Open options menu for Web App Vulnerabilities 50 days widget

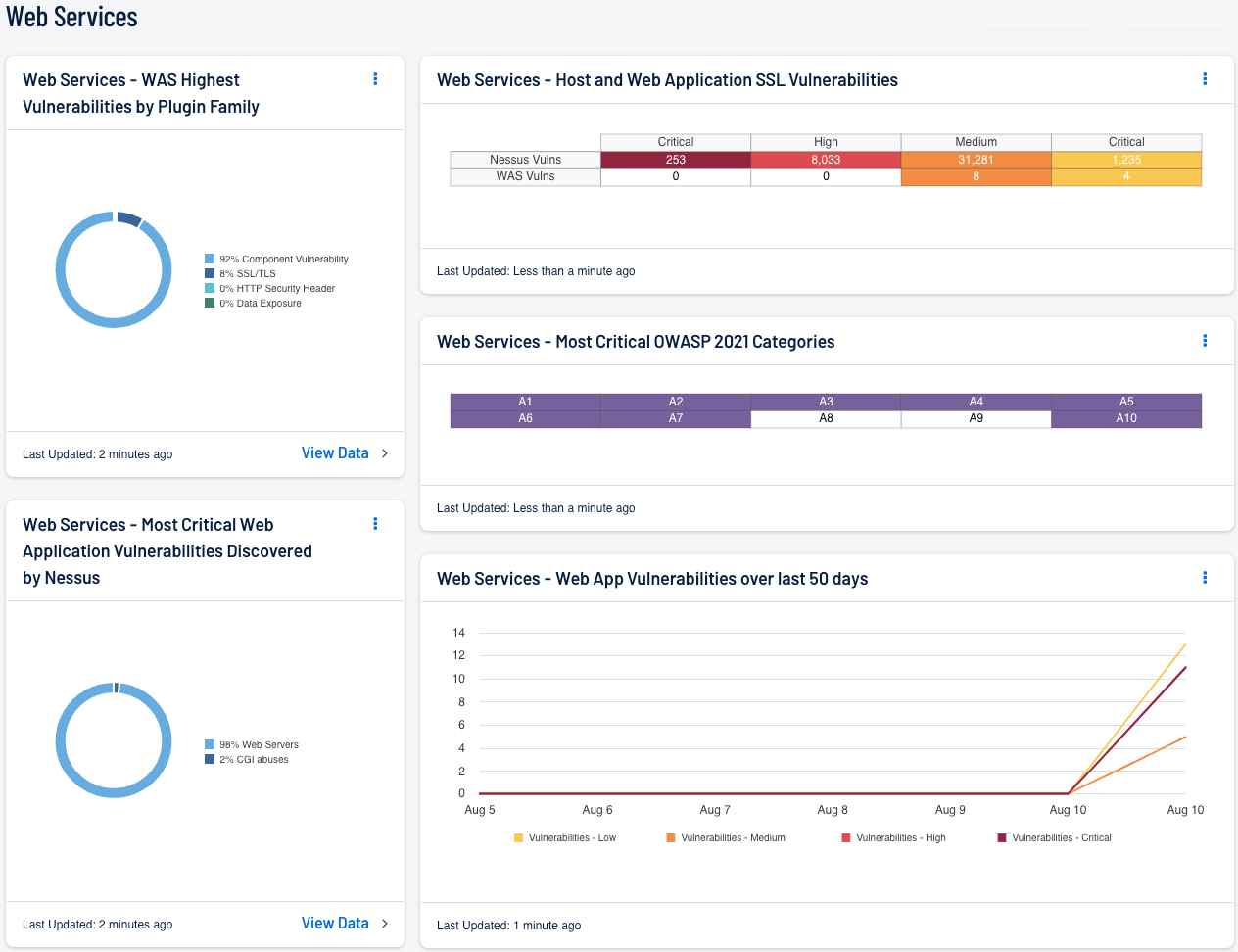pyautogui.click(x=1205, y=578)
